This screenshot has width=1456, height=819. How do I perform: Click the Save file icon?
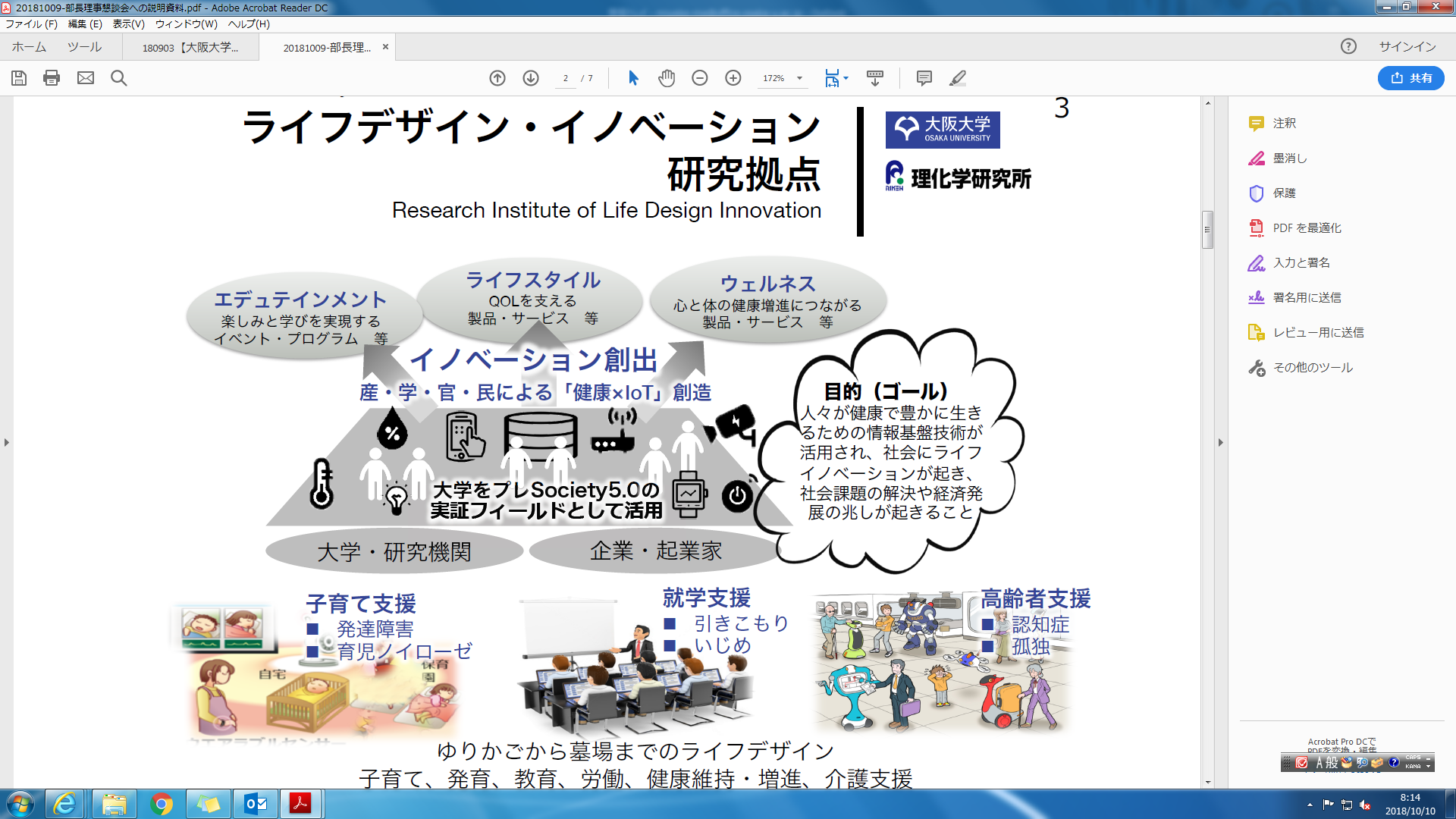[x=19, y=78]
